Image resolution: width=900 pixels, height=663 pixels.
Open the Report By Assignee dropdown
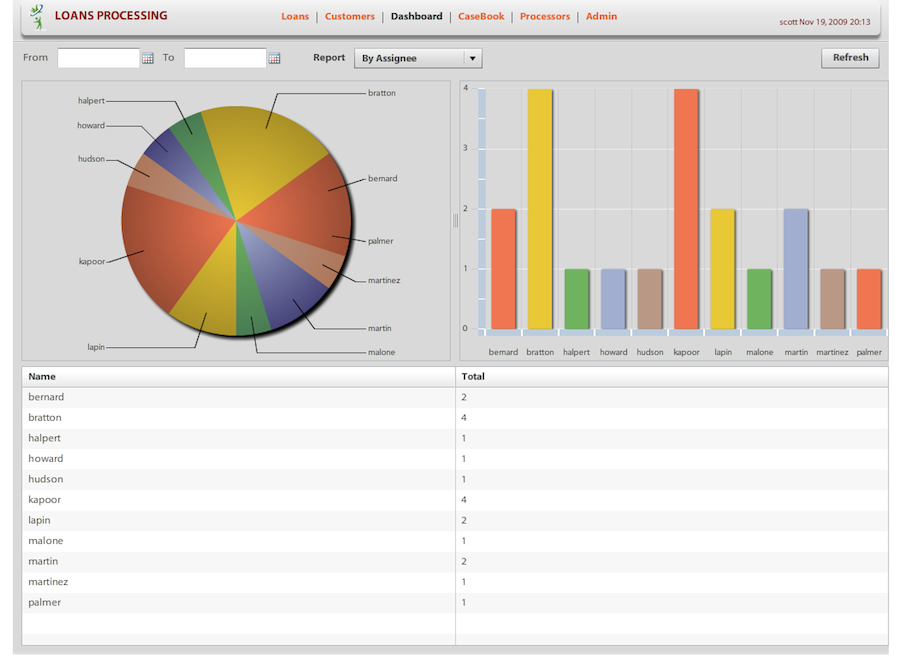click(x=418, y=58)
